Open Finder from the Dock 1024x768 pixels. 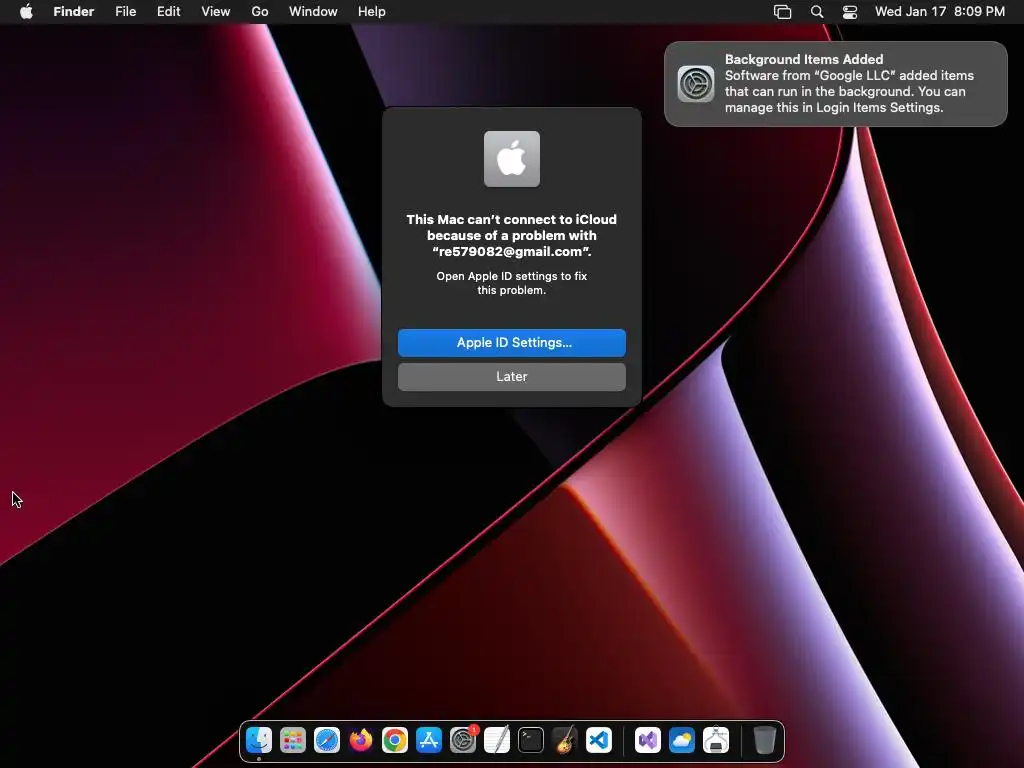pyautogui.click(x=259, y=741)
